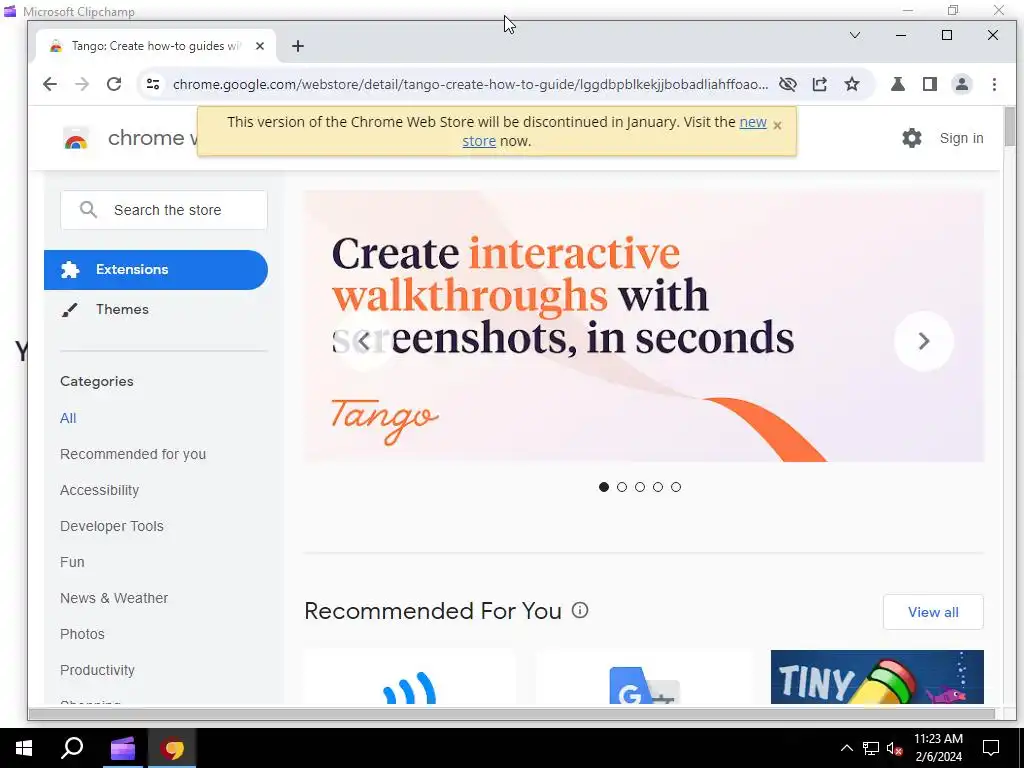Open Windows taskbar search
1024x768 pixels.
click(72, 748)
